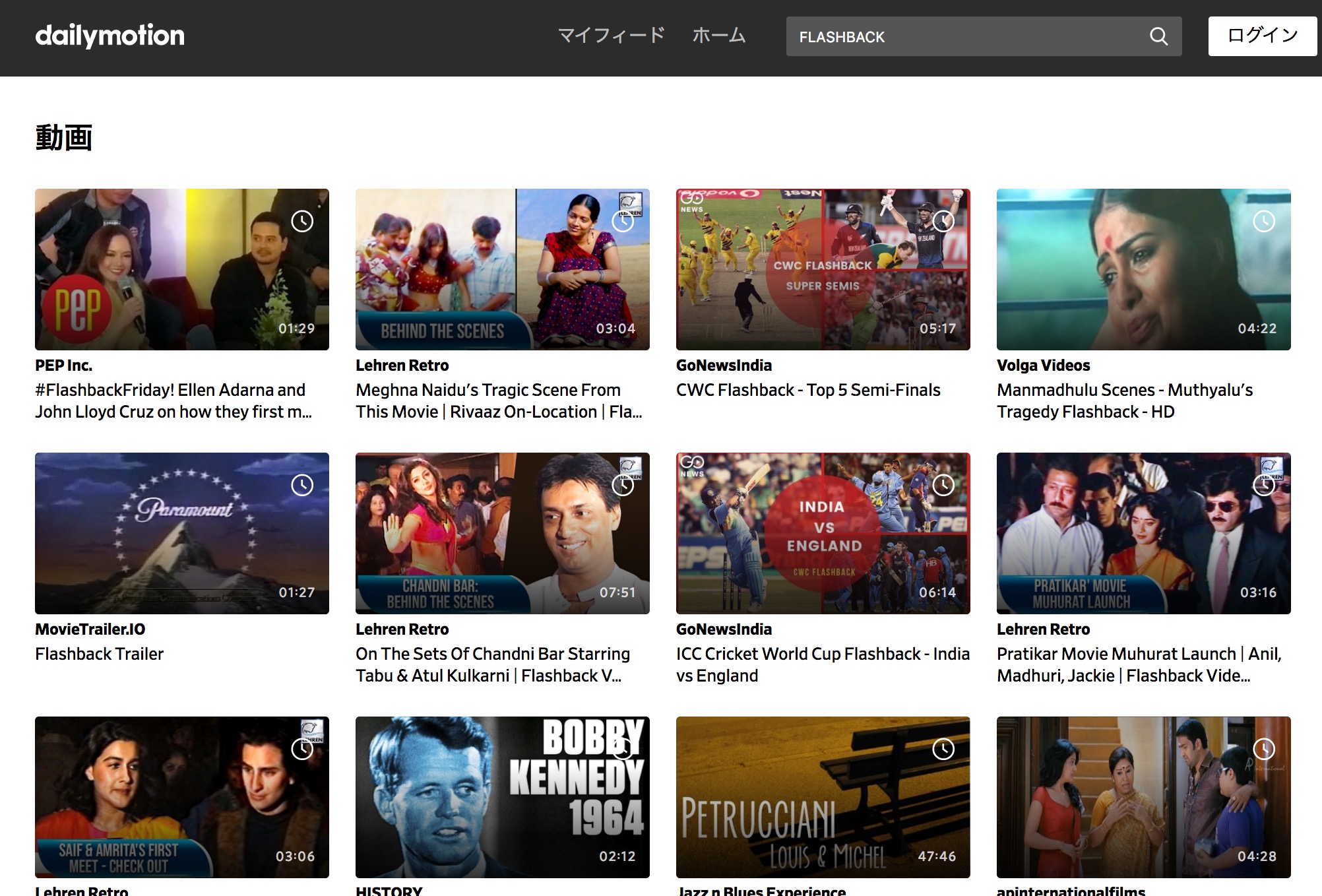Open MovieTrailer.IO channel link
Image resolution: width=1322 pixels, height=896 pixels.
(x=90, y=629)
